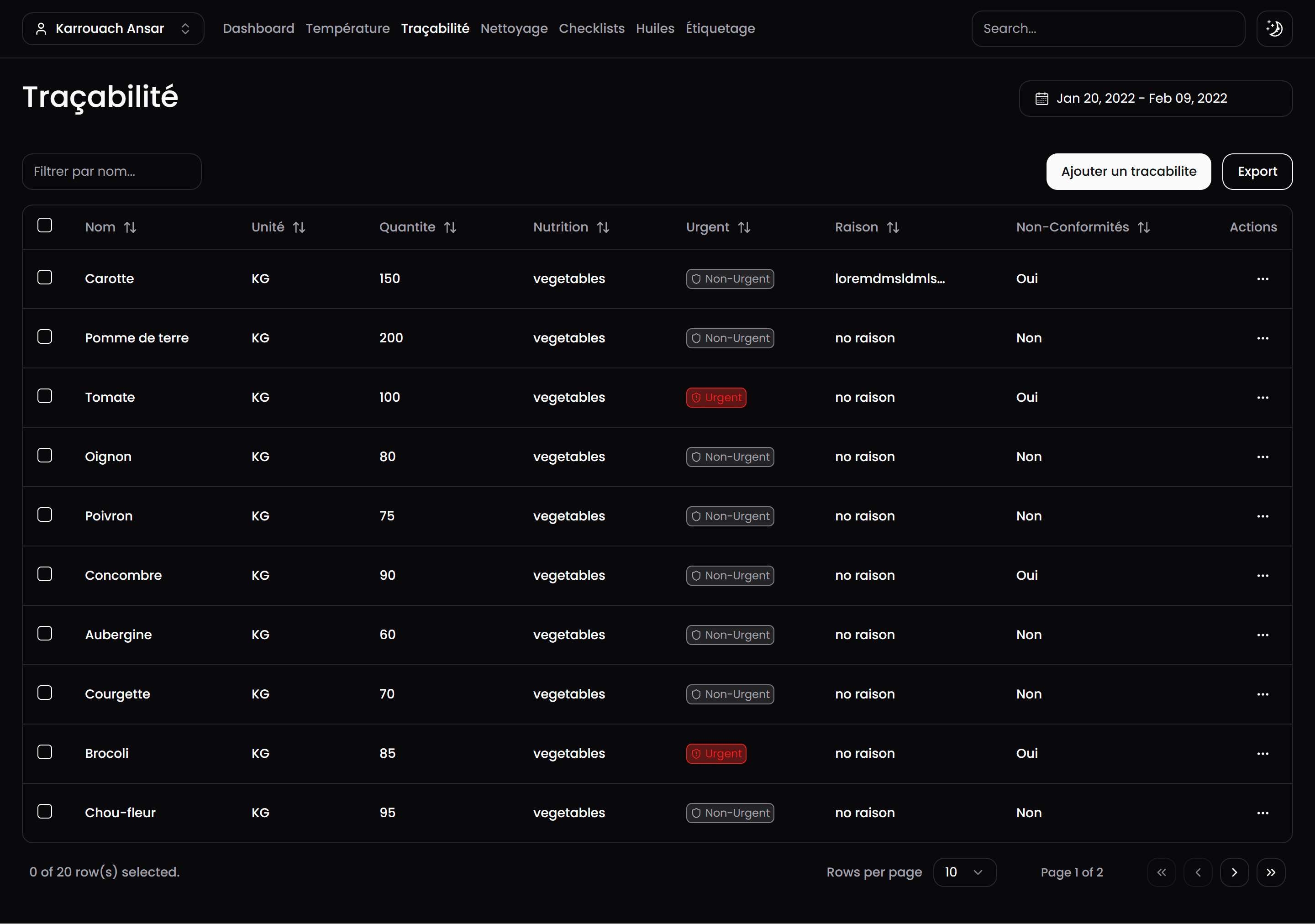Open row actions for Concombre

[x=1262, y=575]
